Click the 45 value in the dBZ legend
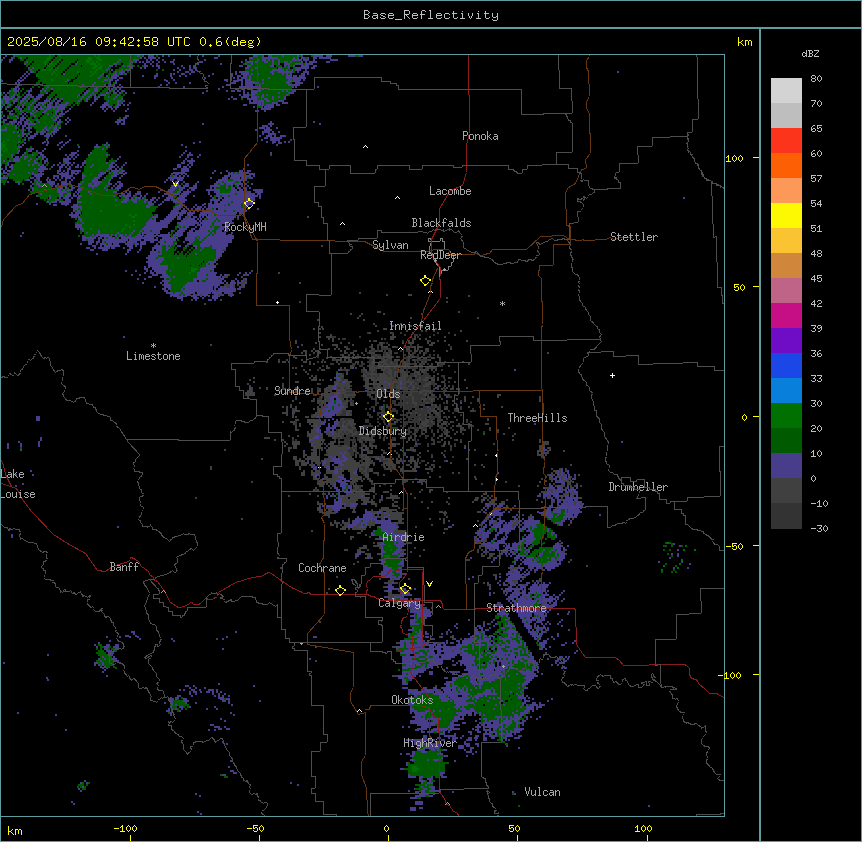This screenshot has width=862, height=842. click(x=816, y=279)
